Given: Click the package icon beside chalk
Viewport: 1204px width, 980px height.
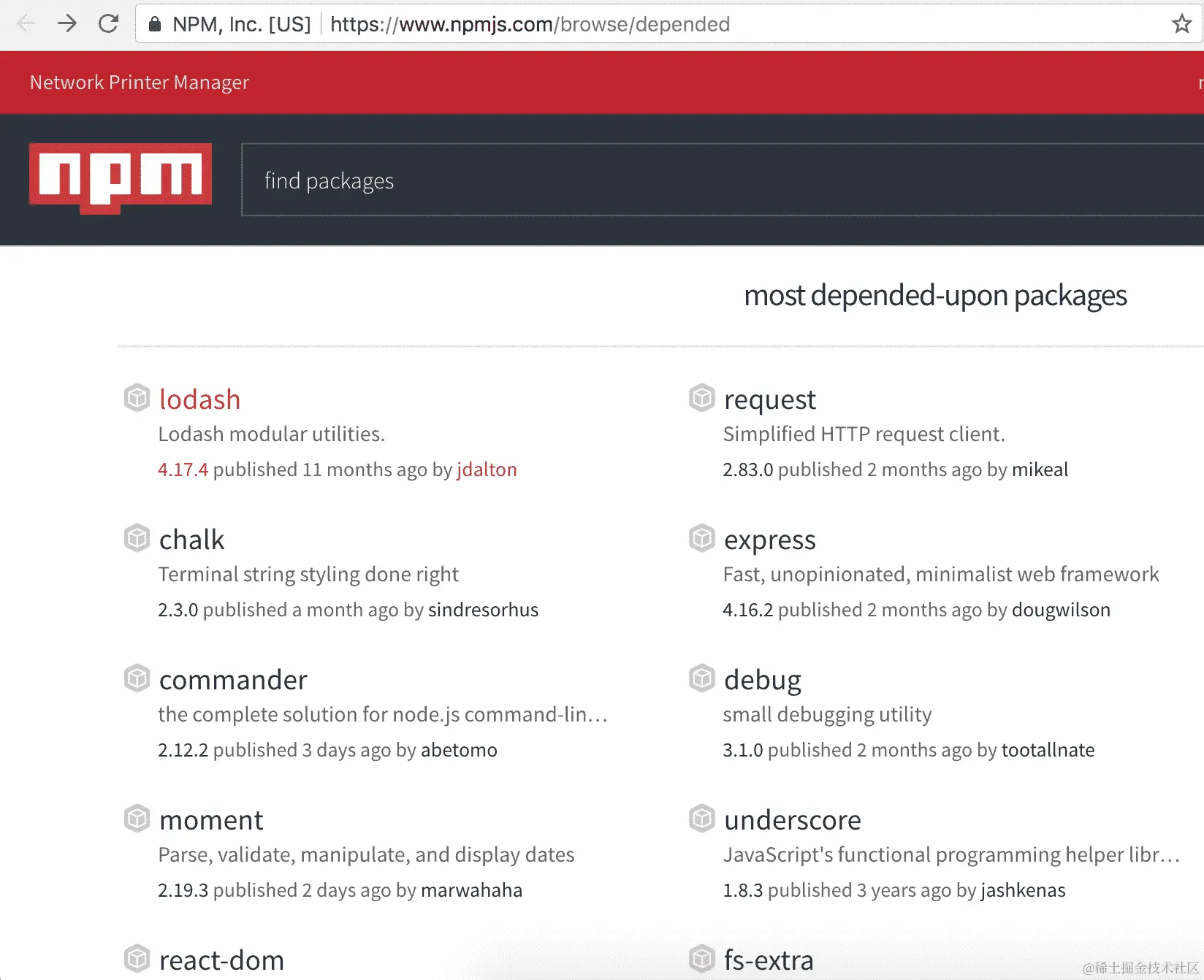Looking at the screenshot, I should (x=137, y=538).
